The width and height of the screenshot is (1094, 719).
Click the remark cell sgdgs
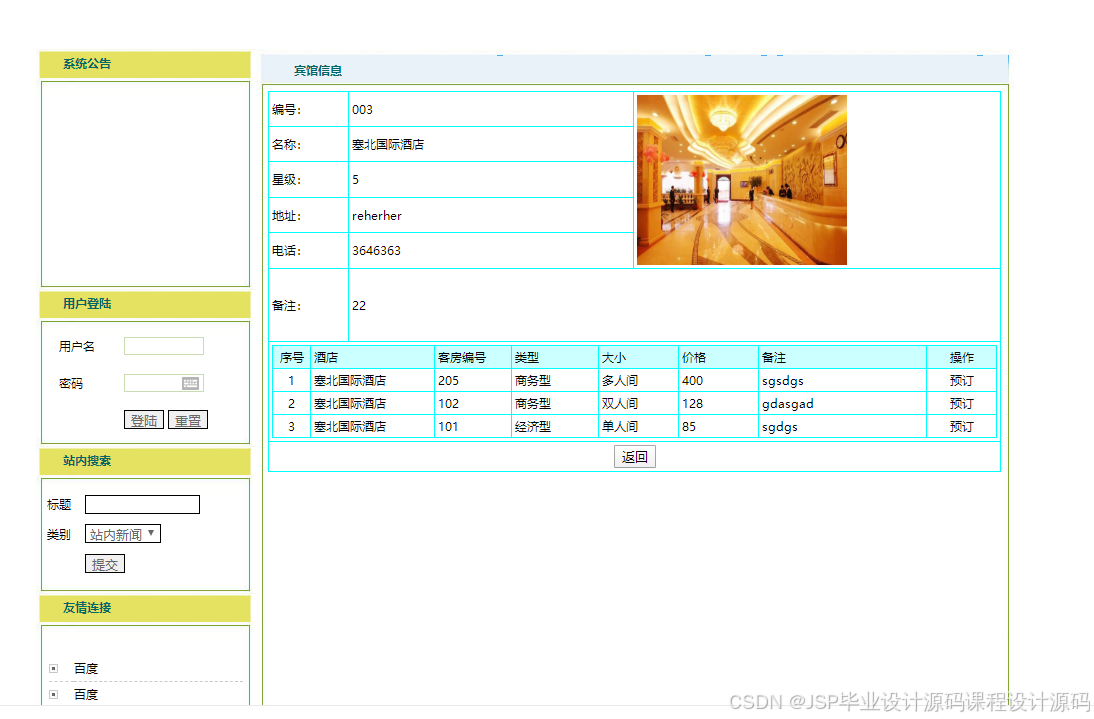click(x=779, y=427)
